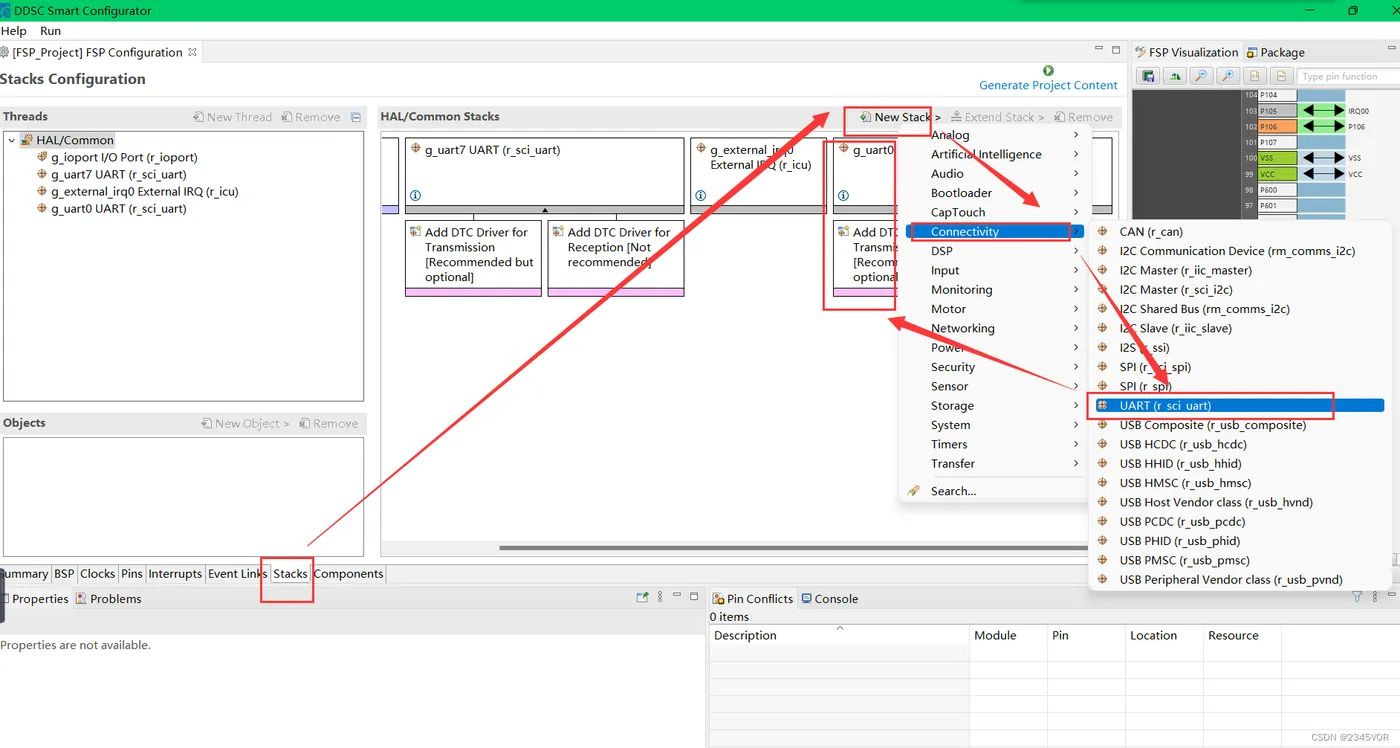Click the Type pin function input field
The width and height of the screenshot is (1400, 748).
[1347, 76]
